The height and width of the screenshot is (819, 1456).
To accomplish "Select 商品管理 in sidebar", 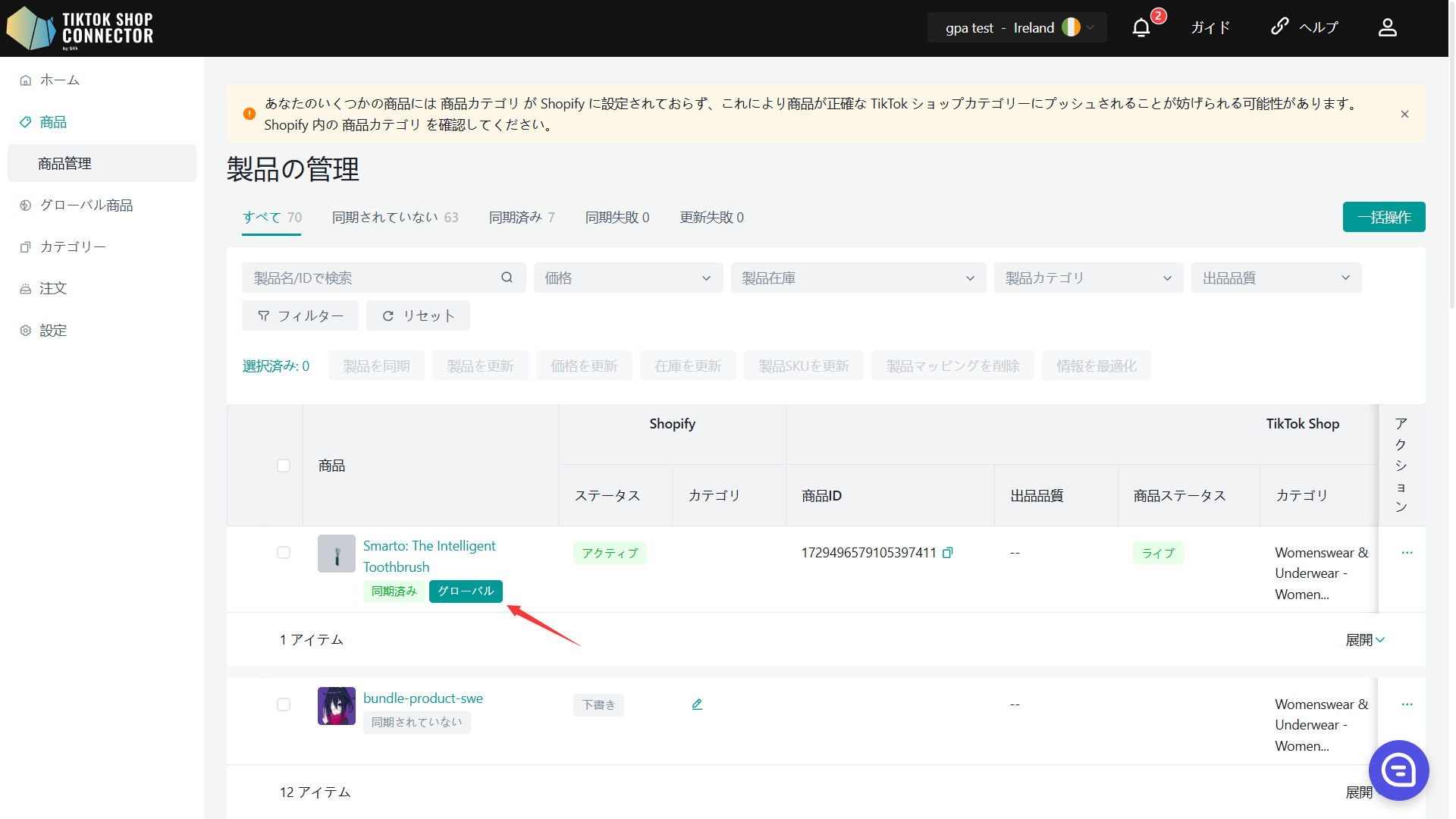I will coord(102,163).
